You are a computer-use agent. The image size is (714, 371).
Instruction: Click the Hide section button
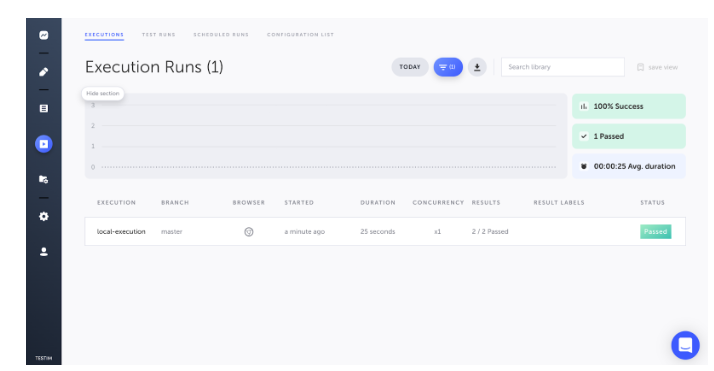pyautogui.click(x=103, y=93)
